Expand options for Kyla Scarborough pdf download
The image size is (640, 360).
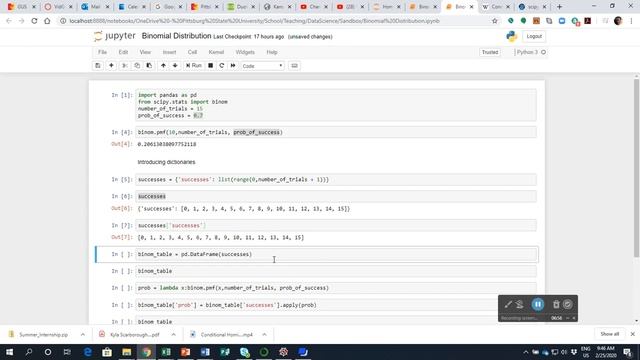tap(173, 334)
